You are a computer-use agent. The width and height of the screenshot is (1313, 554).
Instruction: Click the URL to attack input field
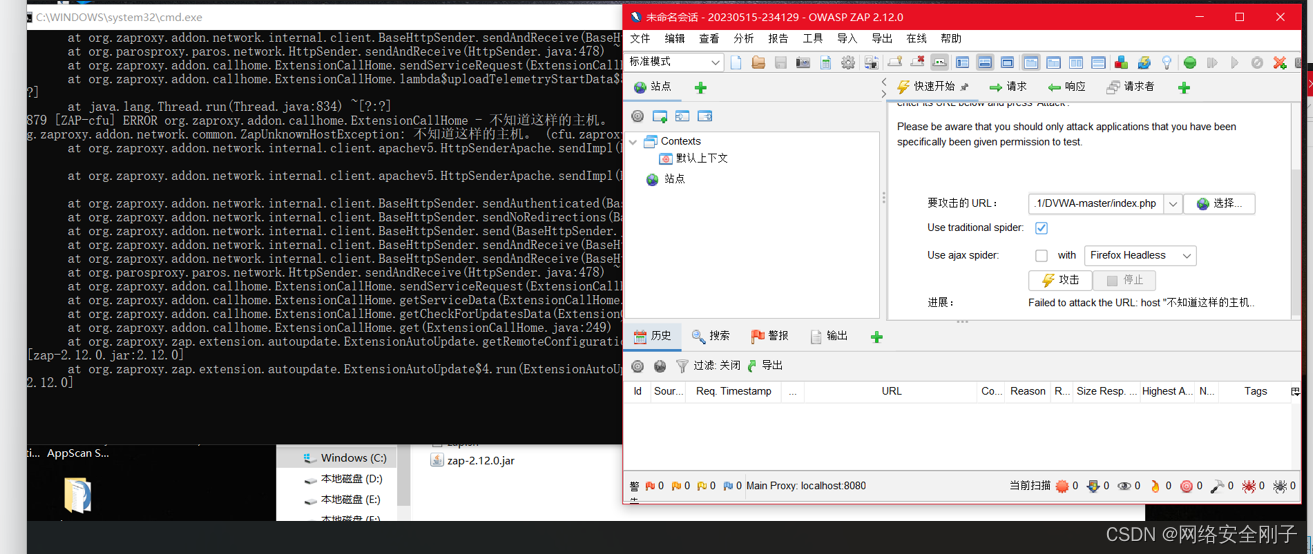1096,203
